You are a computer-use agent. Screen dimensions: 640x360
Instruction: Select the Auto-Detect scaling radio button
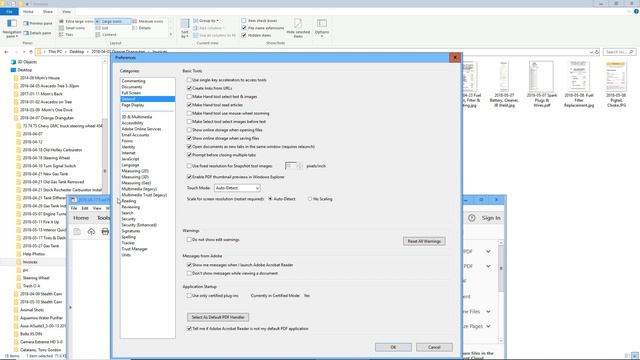(x=270, y=199)
